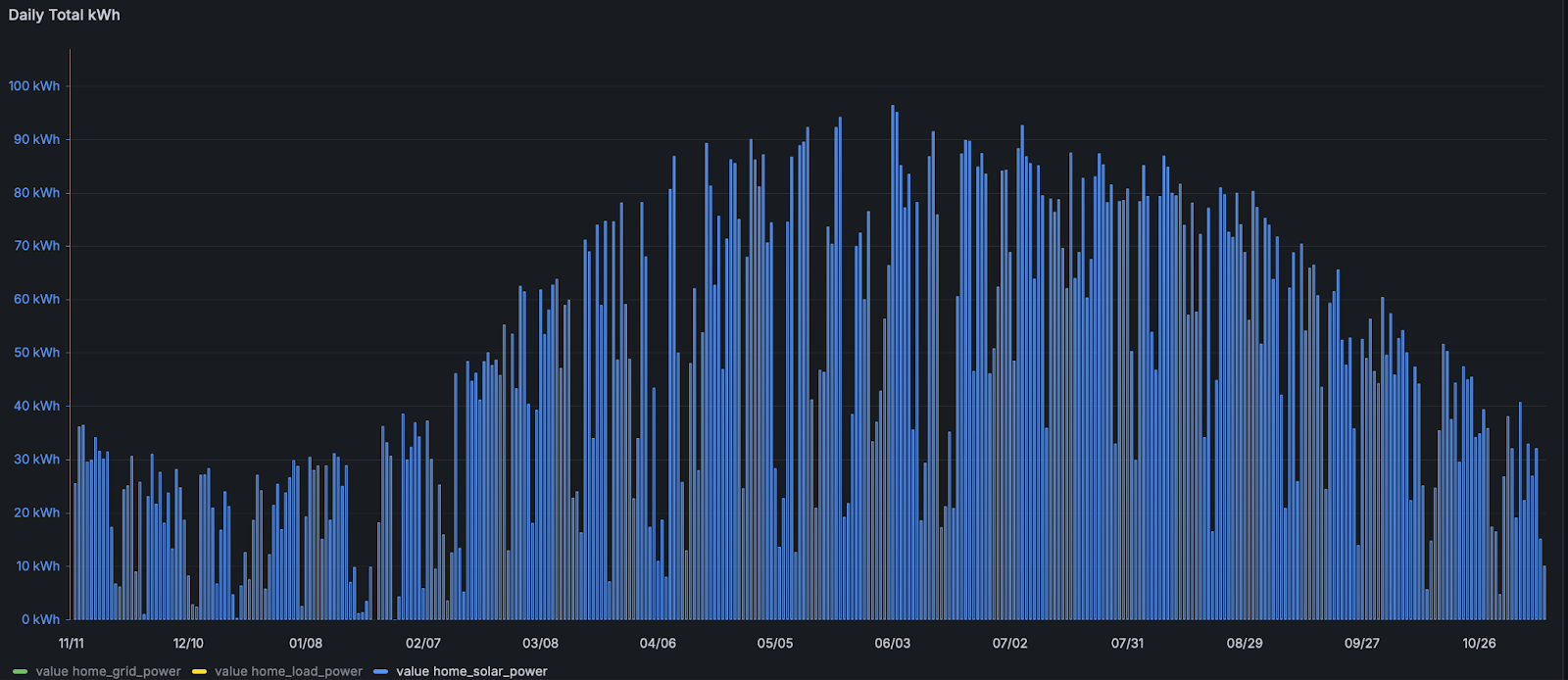Toggle the value home_solar_power legend series
Viewport: 1568px width, 680px height.
click(x=471, y=671)
